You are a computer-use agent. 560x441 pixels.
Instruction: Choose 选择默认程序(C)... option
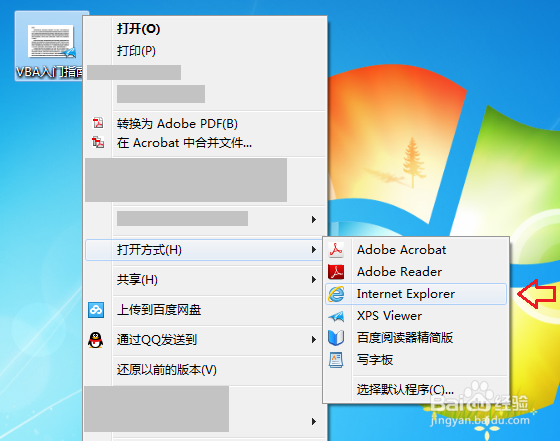pos(416,390)
